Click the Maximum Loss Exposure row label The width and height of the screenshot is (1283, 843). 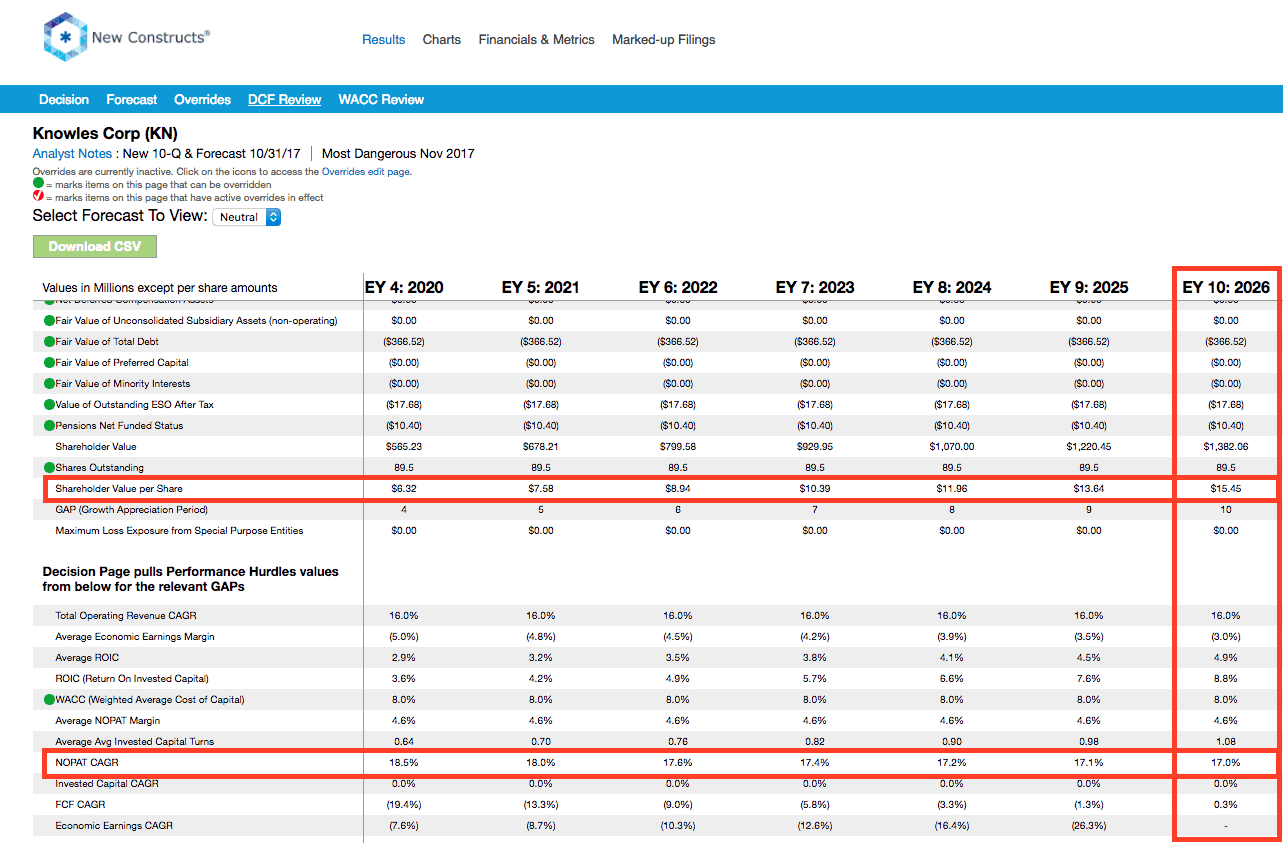click(179, 531)
